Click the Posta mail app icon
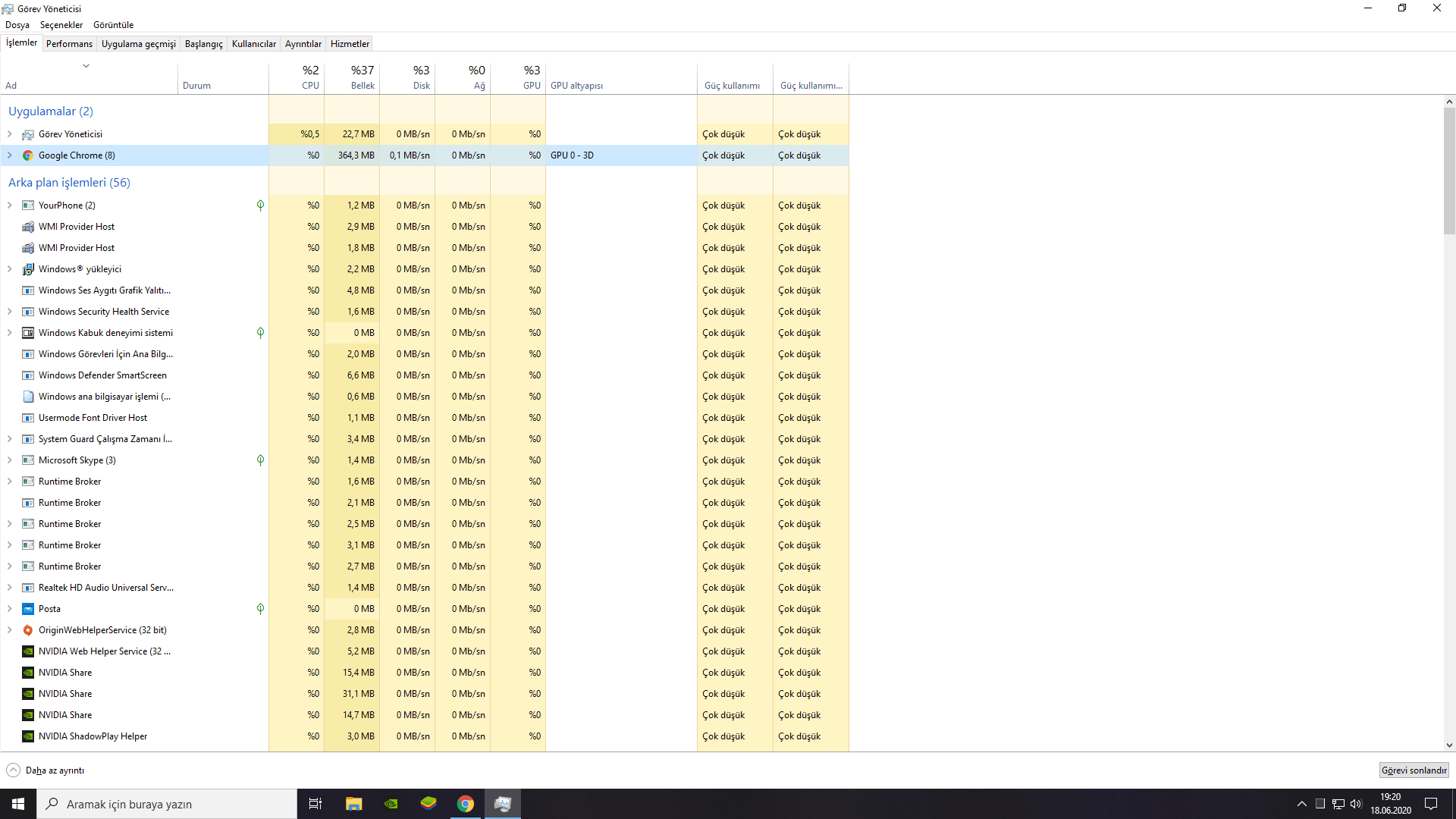 tap(28, 609)
